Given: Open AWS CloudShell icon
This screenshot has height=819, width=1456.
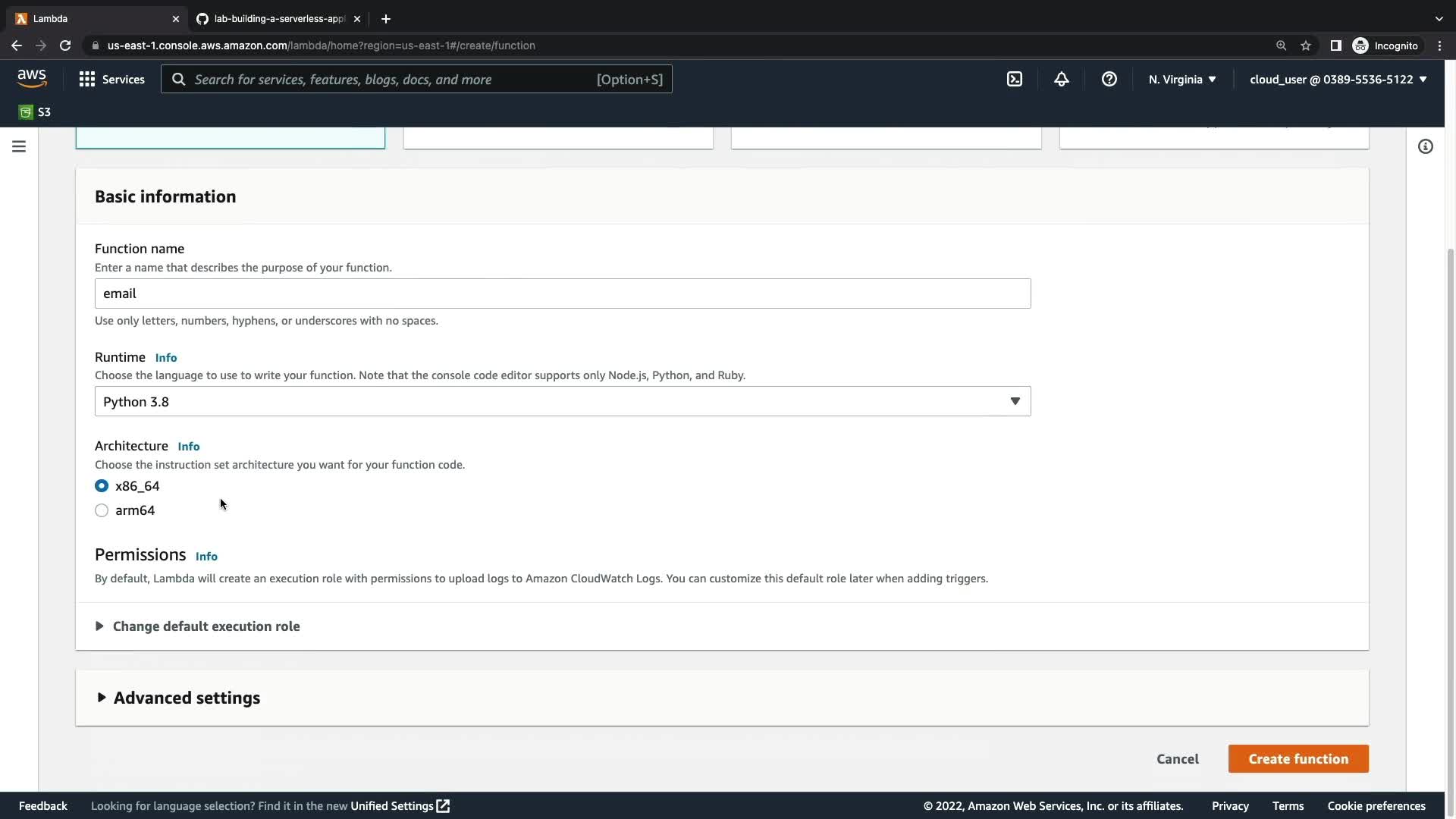Looking at the screenshot, I should (x=1015, y=79).
